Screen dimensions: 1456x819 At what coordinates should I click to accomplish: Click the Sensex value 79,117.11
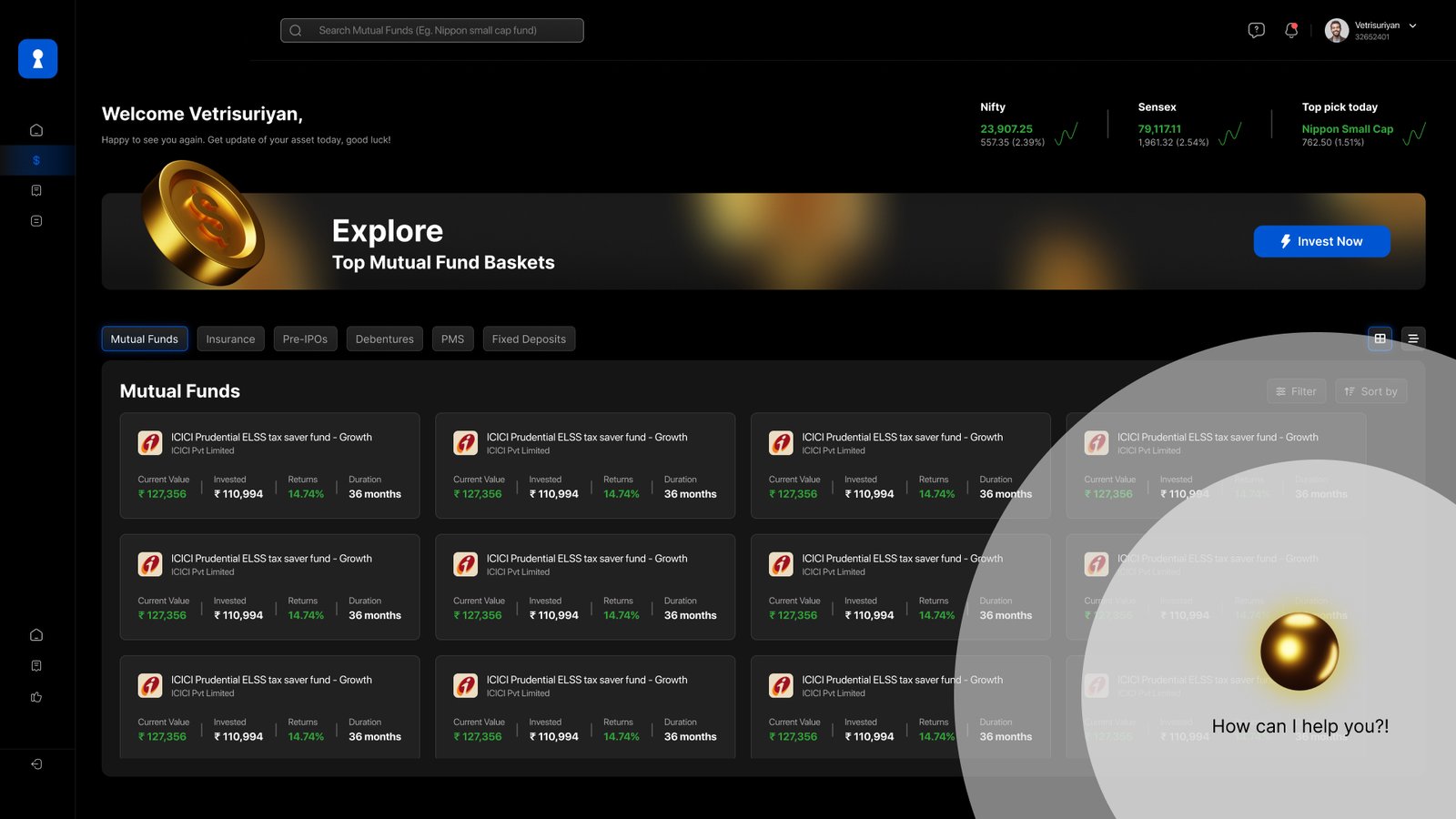1159,129
